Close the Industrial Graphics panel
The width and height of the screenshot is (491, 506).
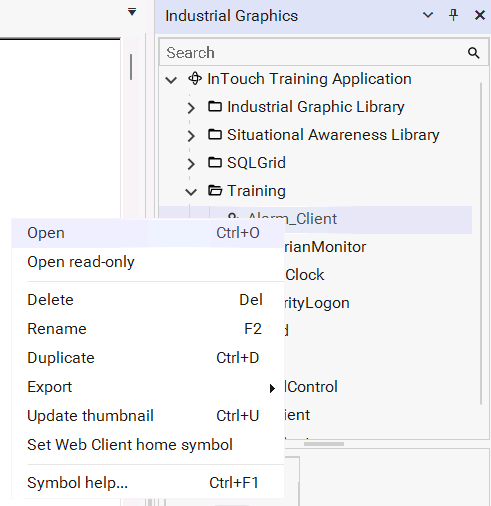click(480, 15)
